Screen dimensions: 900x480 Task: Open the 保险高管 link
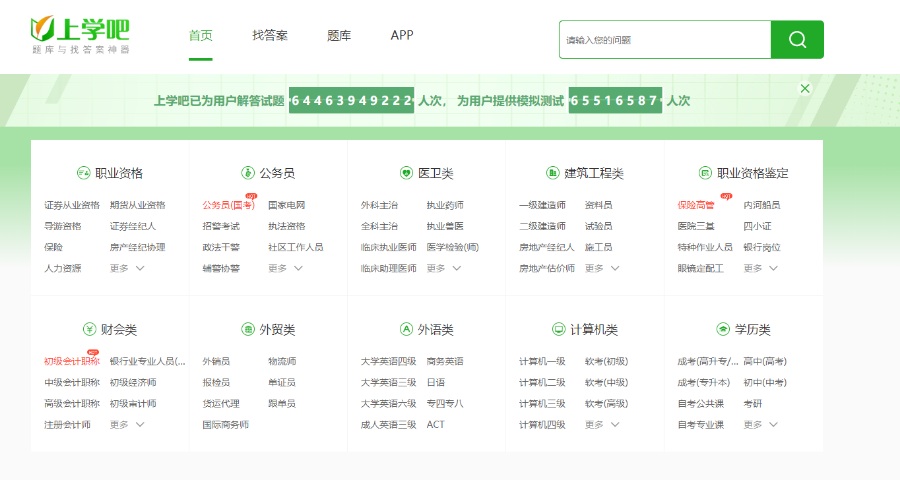pos(696,205)
